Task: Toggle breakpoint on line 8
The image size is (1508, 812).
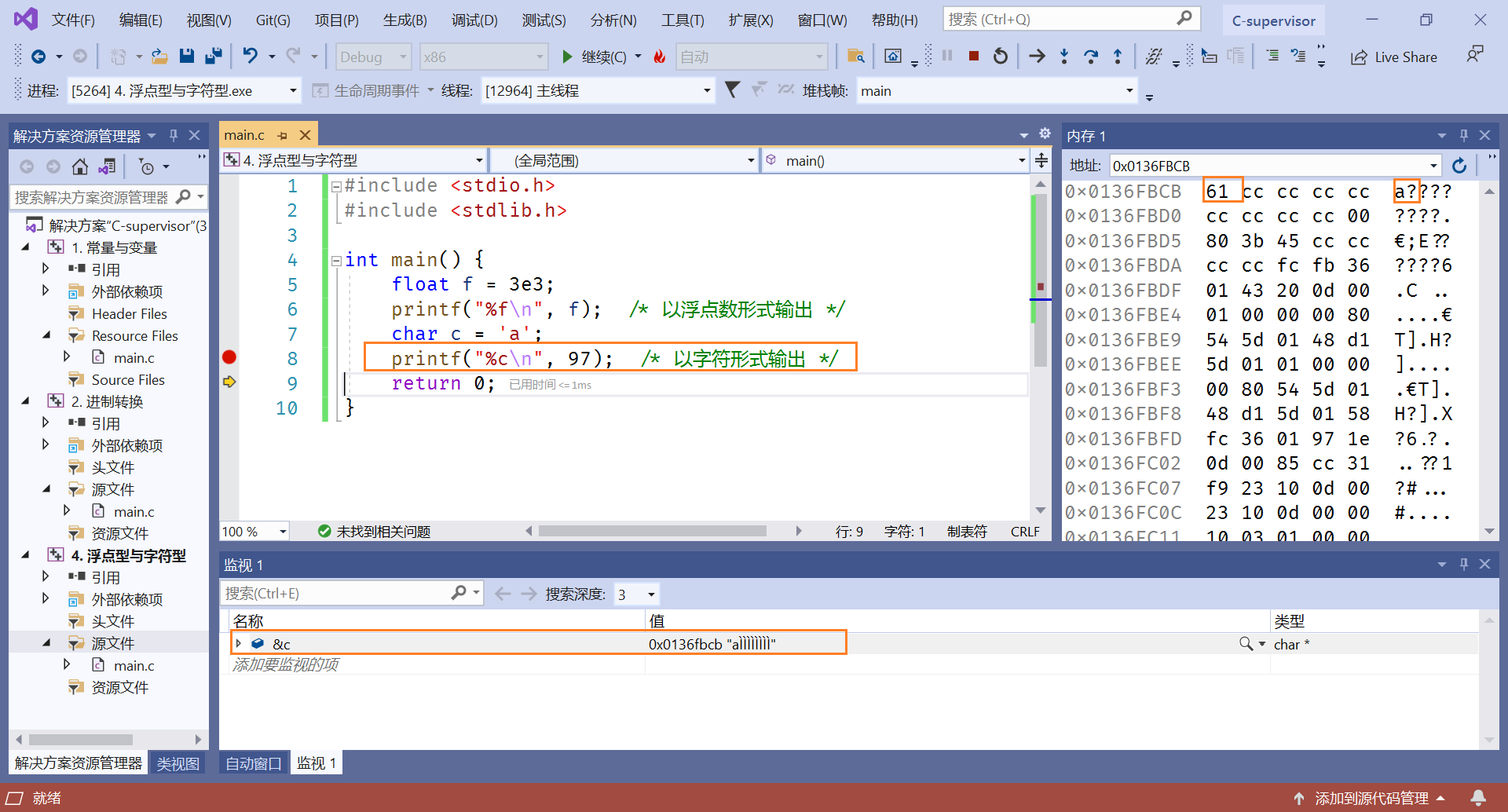Action: click(229, 357)
